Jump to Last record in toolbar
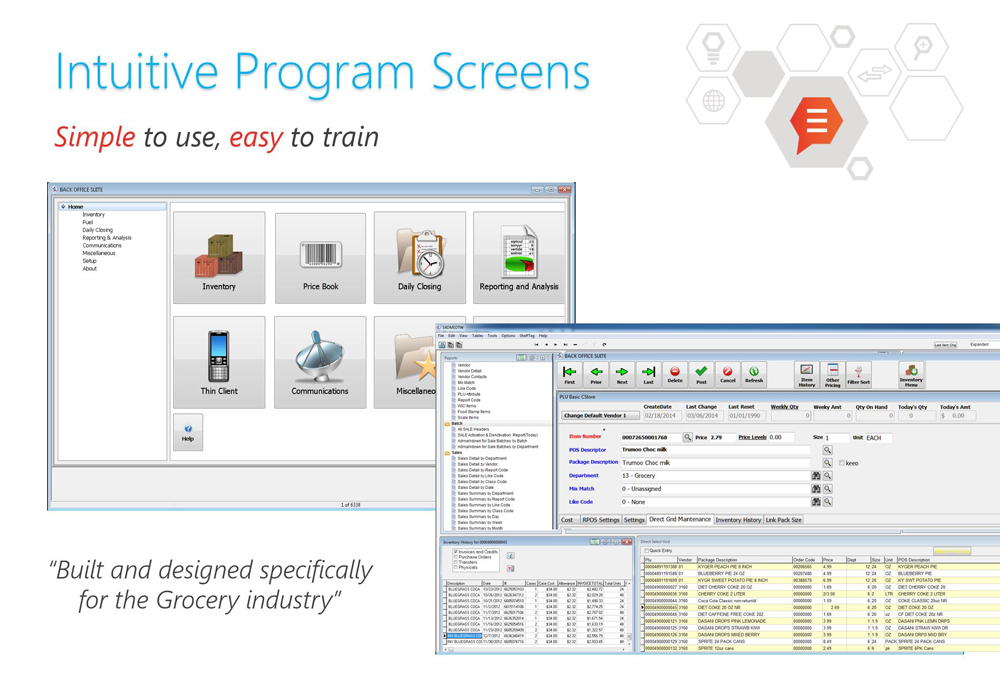 click(648, 375)
